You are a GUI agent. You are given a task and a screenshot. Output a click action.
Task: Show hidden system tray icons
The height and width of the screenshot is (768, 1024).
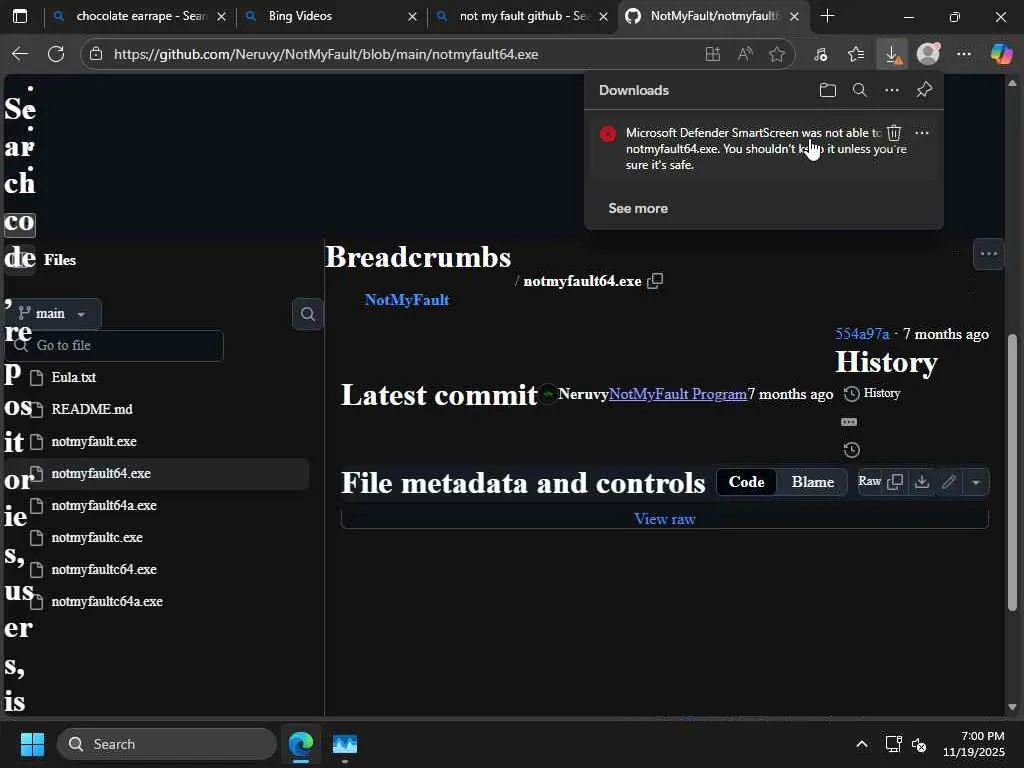tap(861, 744)
